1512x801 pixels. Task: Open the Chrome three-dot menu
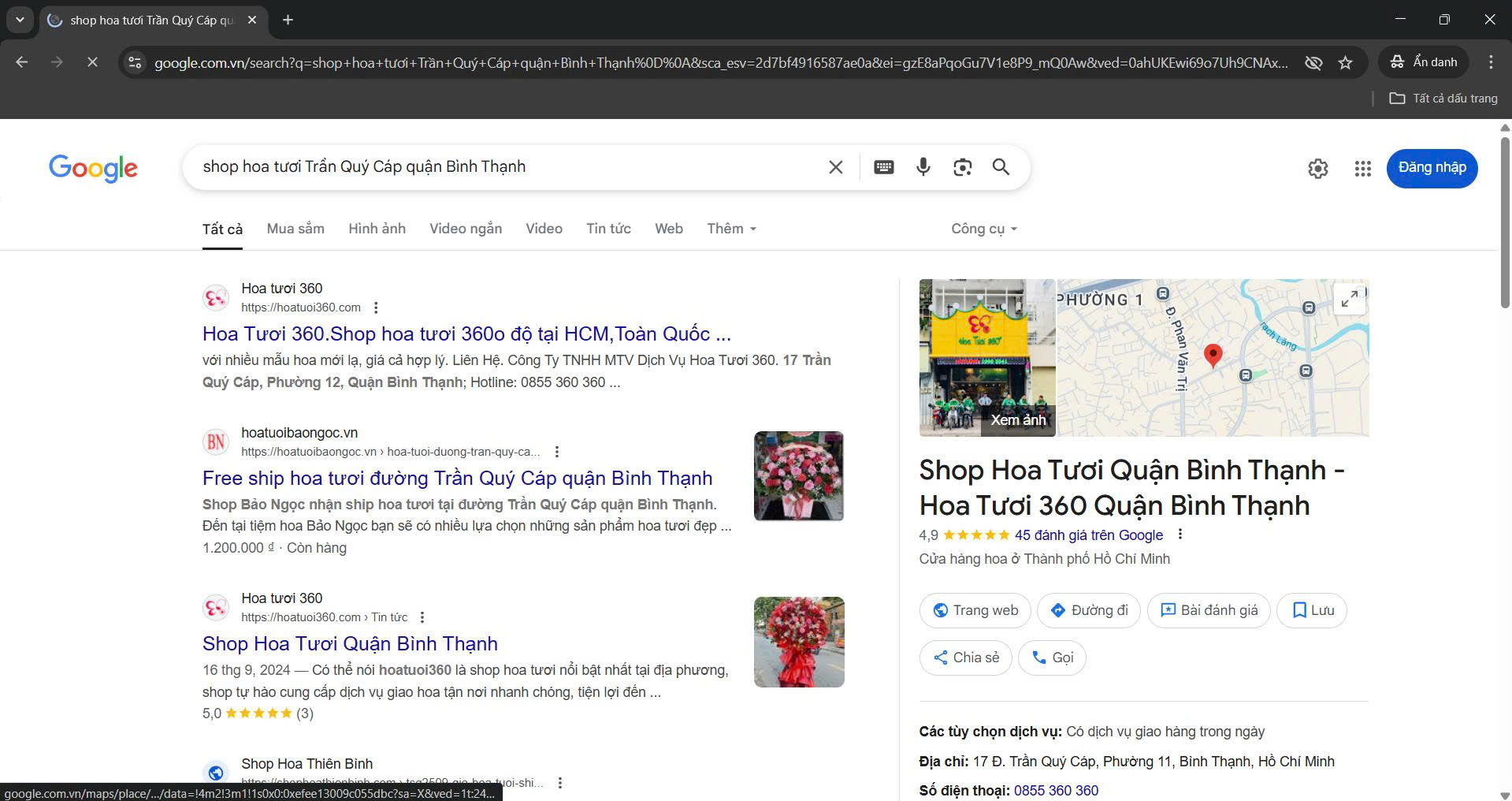pos(1491,62)
